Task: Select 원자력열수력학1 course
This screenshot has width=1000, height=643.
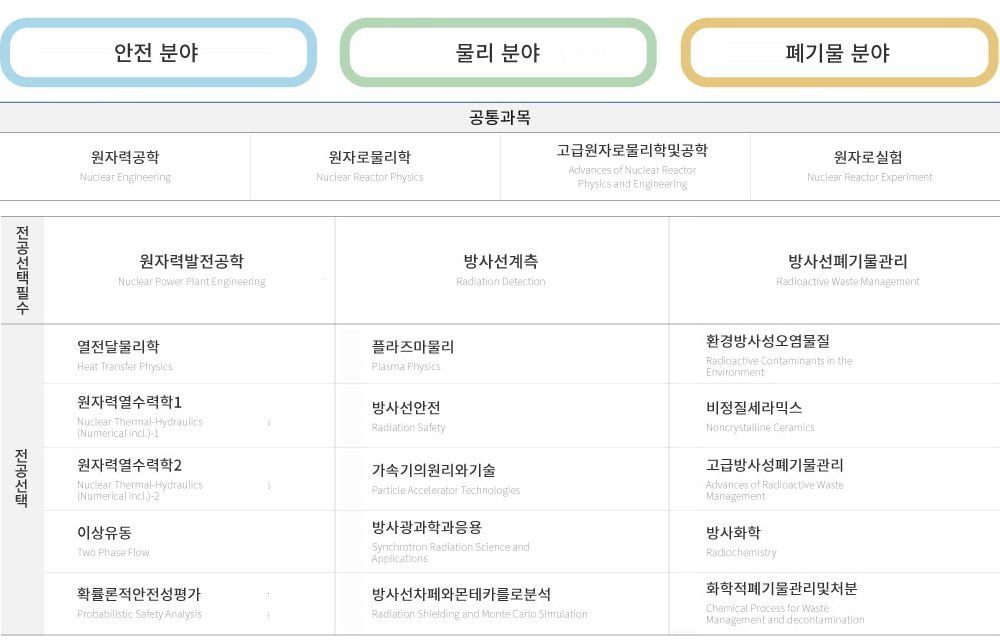Action: (x=129, y=402)
